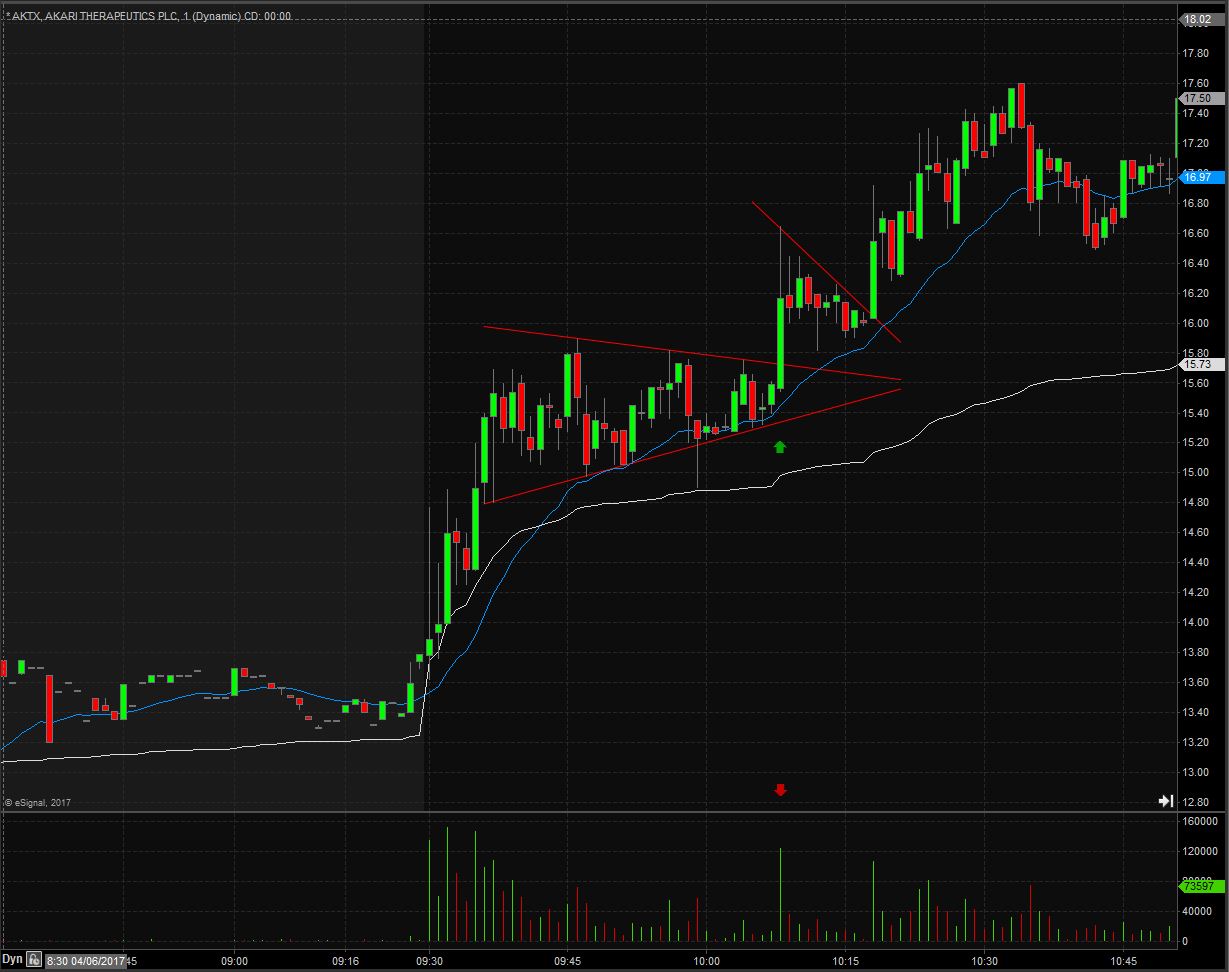Select the steep descending red trendline near 10:15

pos(827,272)
